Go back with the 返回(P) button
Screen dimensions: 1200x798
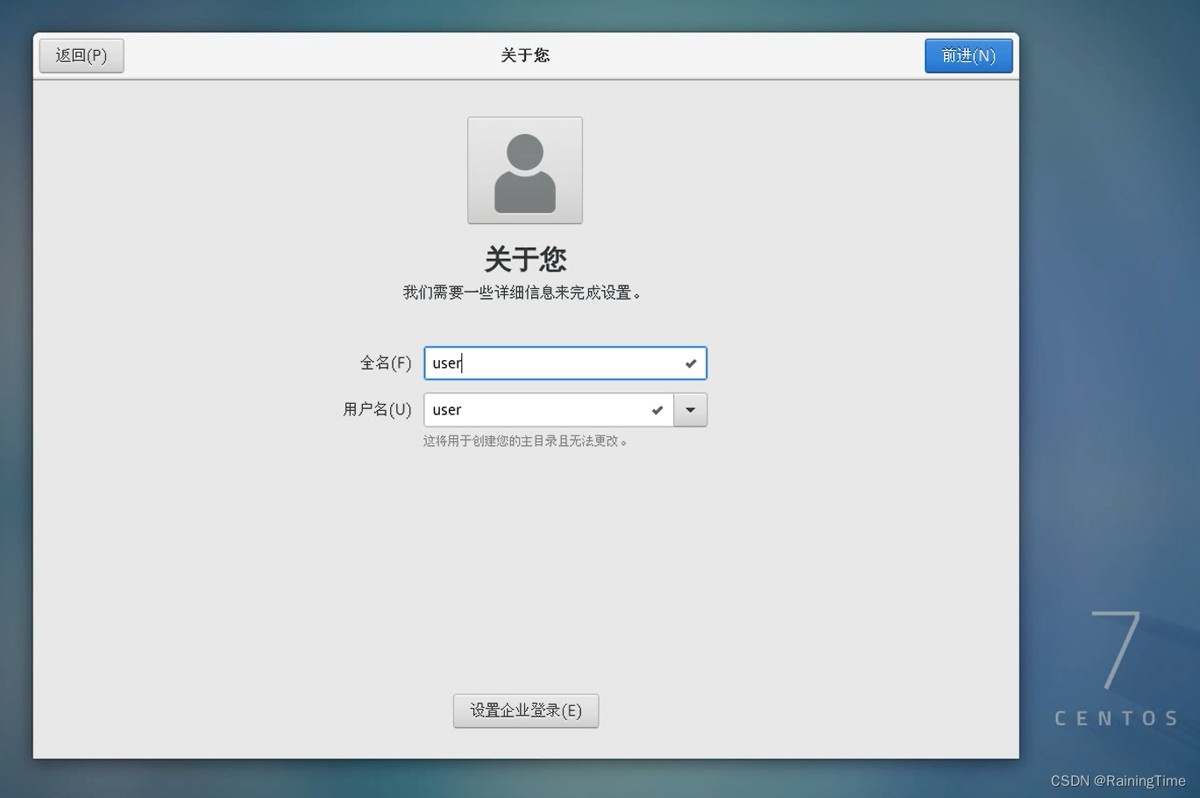[81, 56]
